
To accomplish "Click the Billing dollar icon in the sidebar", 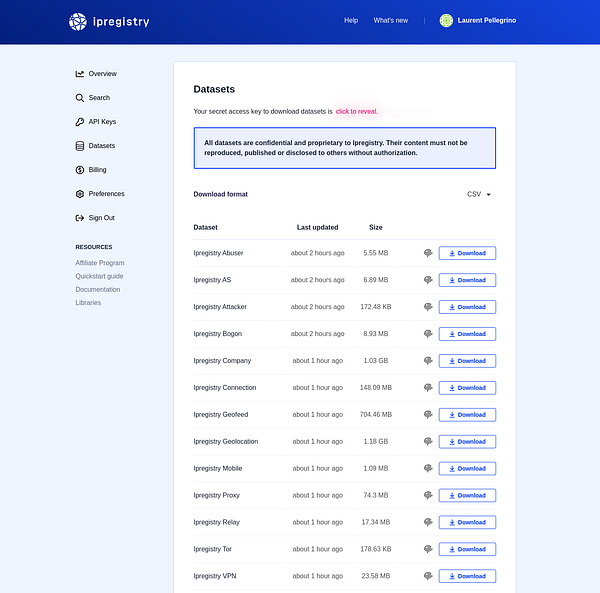I will point(80,170).
